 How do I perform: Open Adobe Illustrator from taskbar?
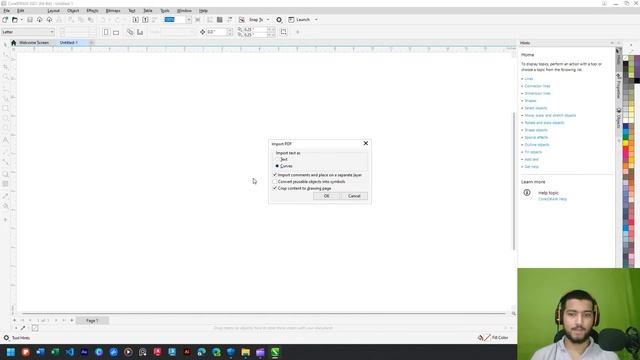point(187,352)
